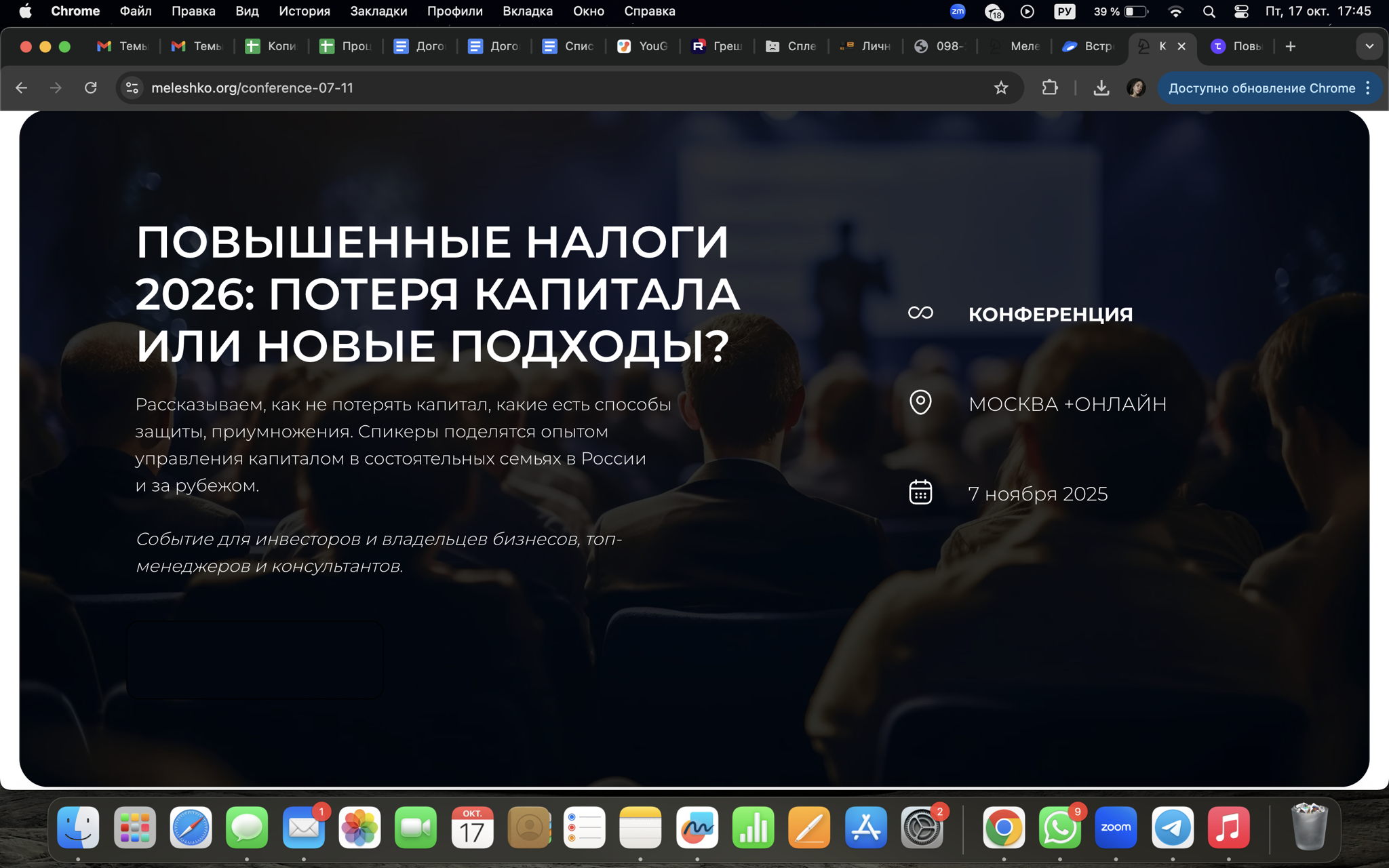Screen dimensions: 1389x868
Task: Open a new tab with plus
Action: coord(1290,46)
